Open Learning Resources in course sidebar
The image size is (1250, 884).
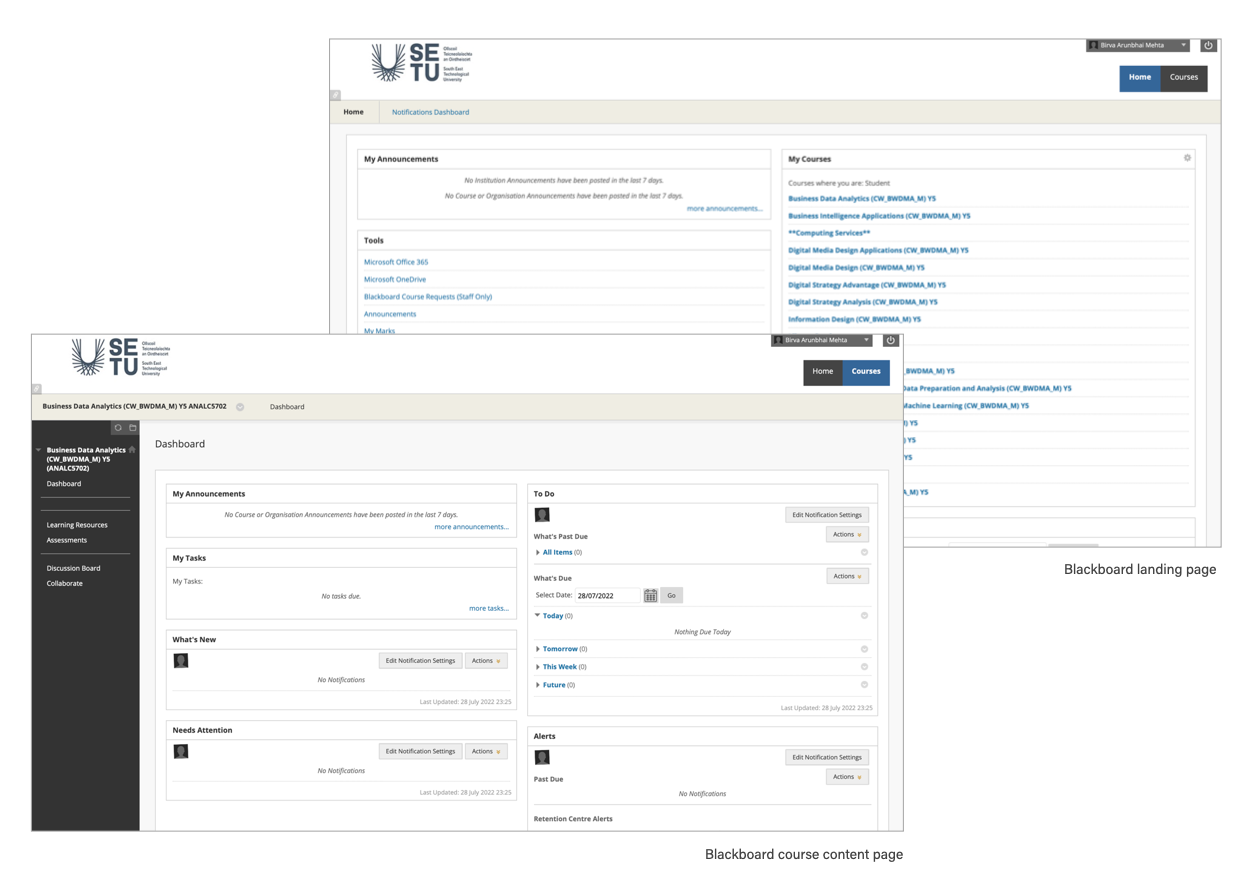pyautogui.click(x=77, y=525)
